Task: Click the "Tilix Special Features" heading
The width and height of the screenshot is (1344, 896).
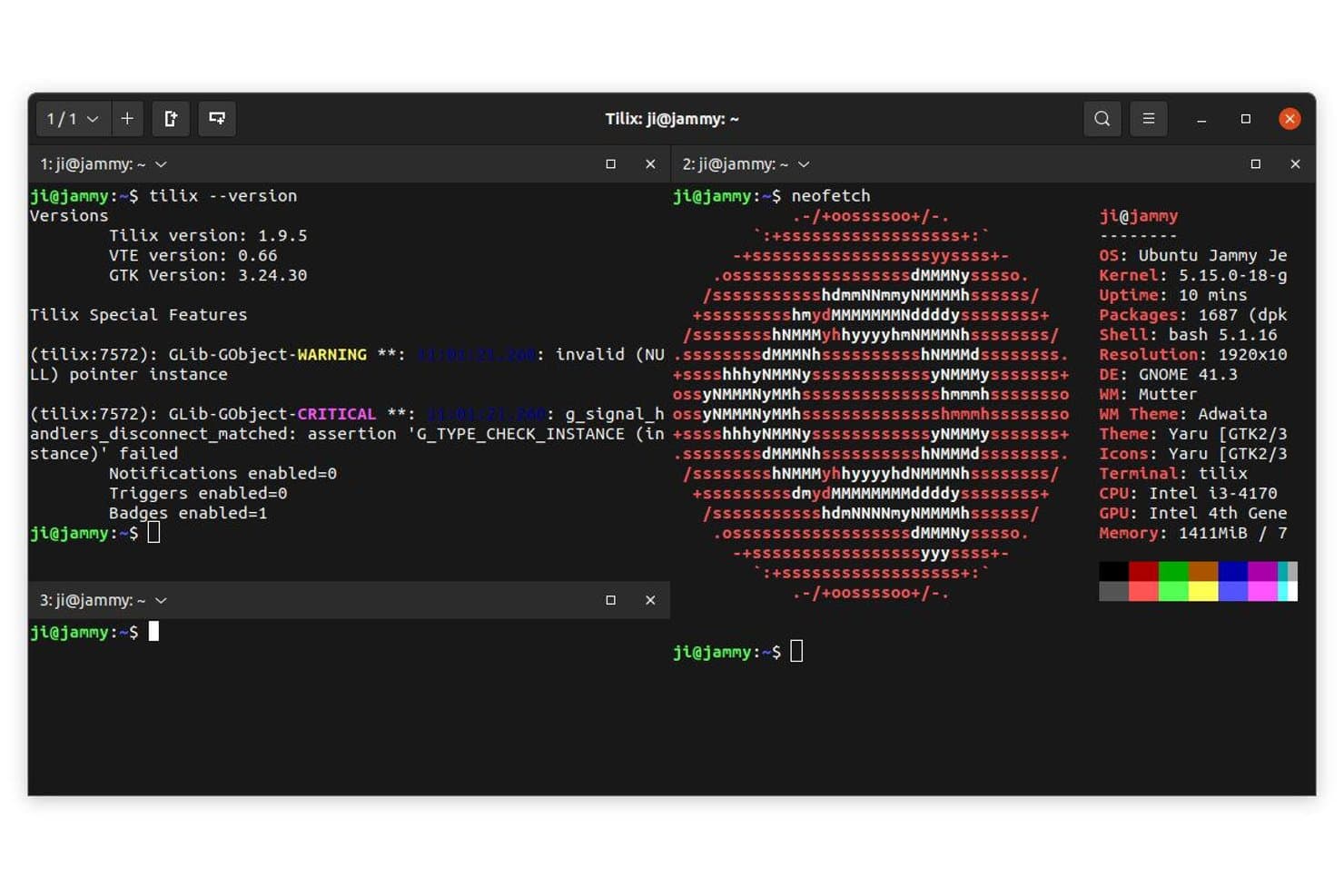Action: [138, 315]
